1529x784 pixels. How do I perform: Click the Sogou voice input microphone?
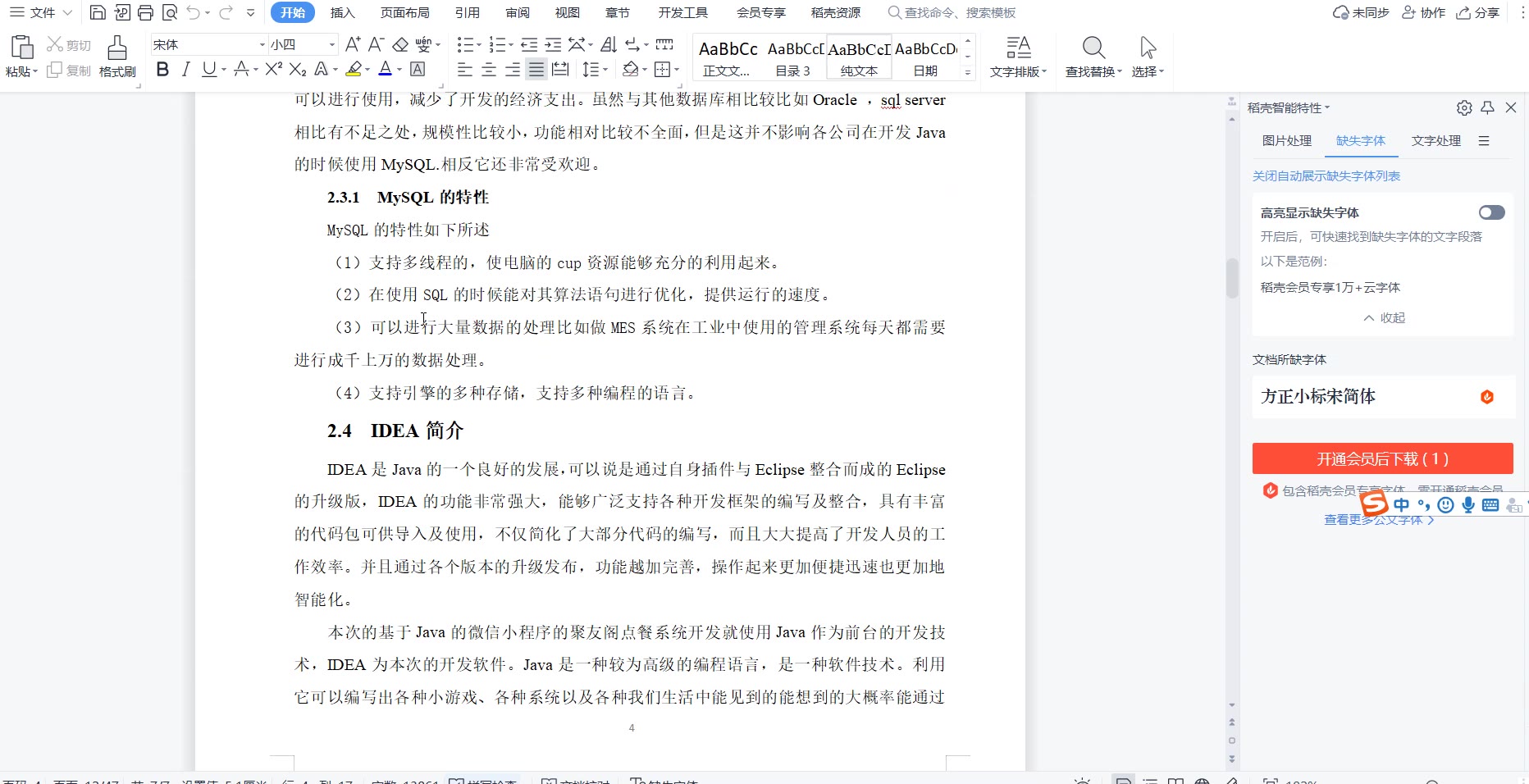click(x=1468, y=505)
